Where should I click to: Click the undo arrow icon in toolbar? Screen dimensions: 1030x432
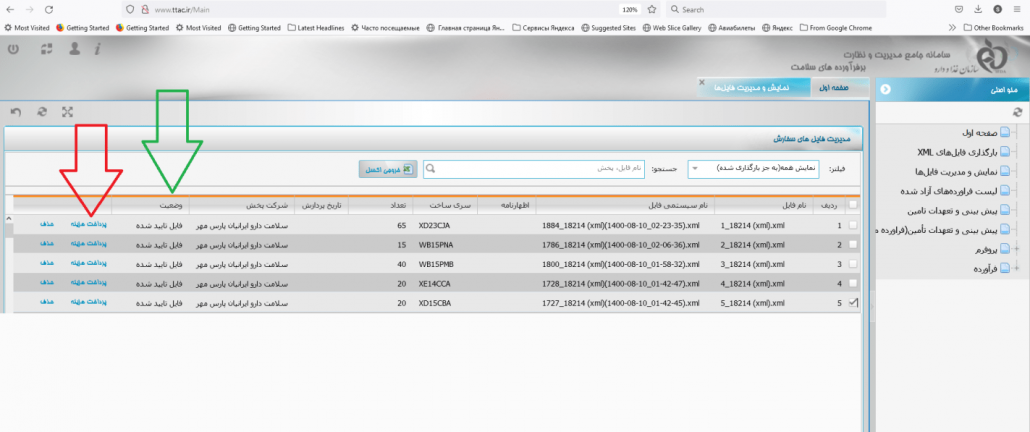(15, 112)
